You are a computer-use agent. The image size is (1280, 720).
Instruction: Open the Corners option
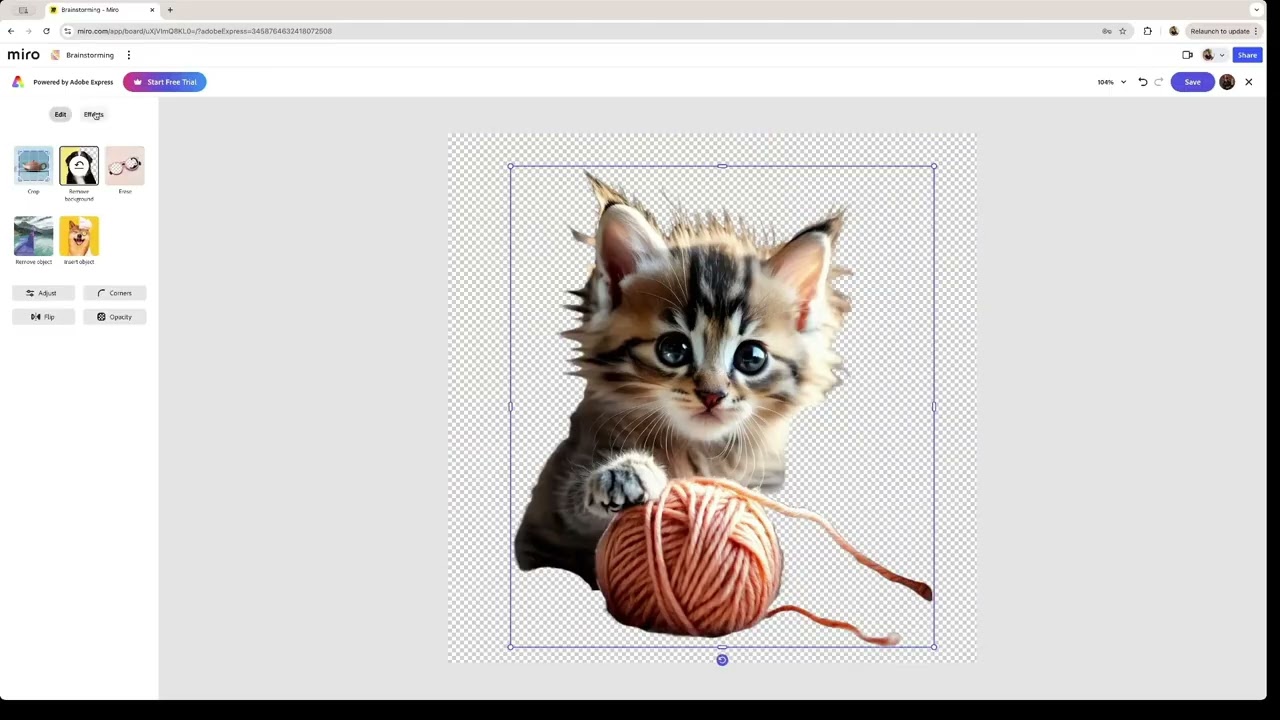tap(115, 293)
